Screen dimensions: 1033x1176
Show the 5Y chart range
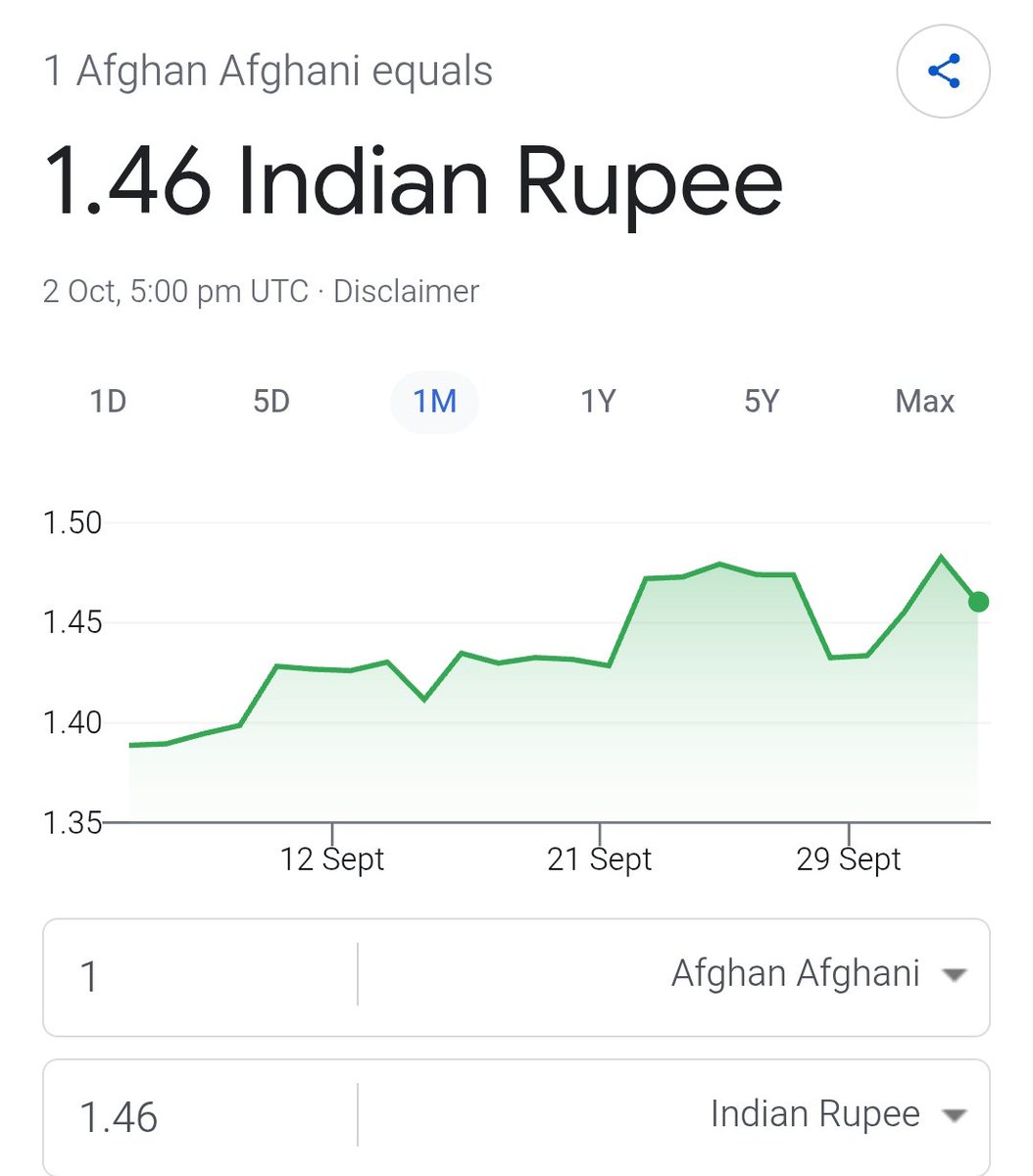(762, 402)
